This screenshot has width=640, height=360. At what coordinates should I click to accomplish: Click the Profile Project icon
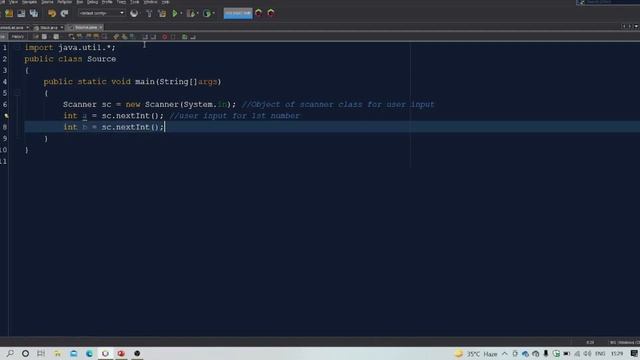(207, 13)
